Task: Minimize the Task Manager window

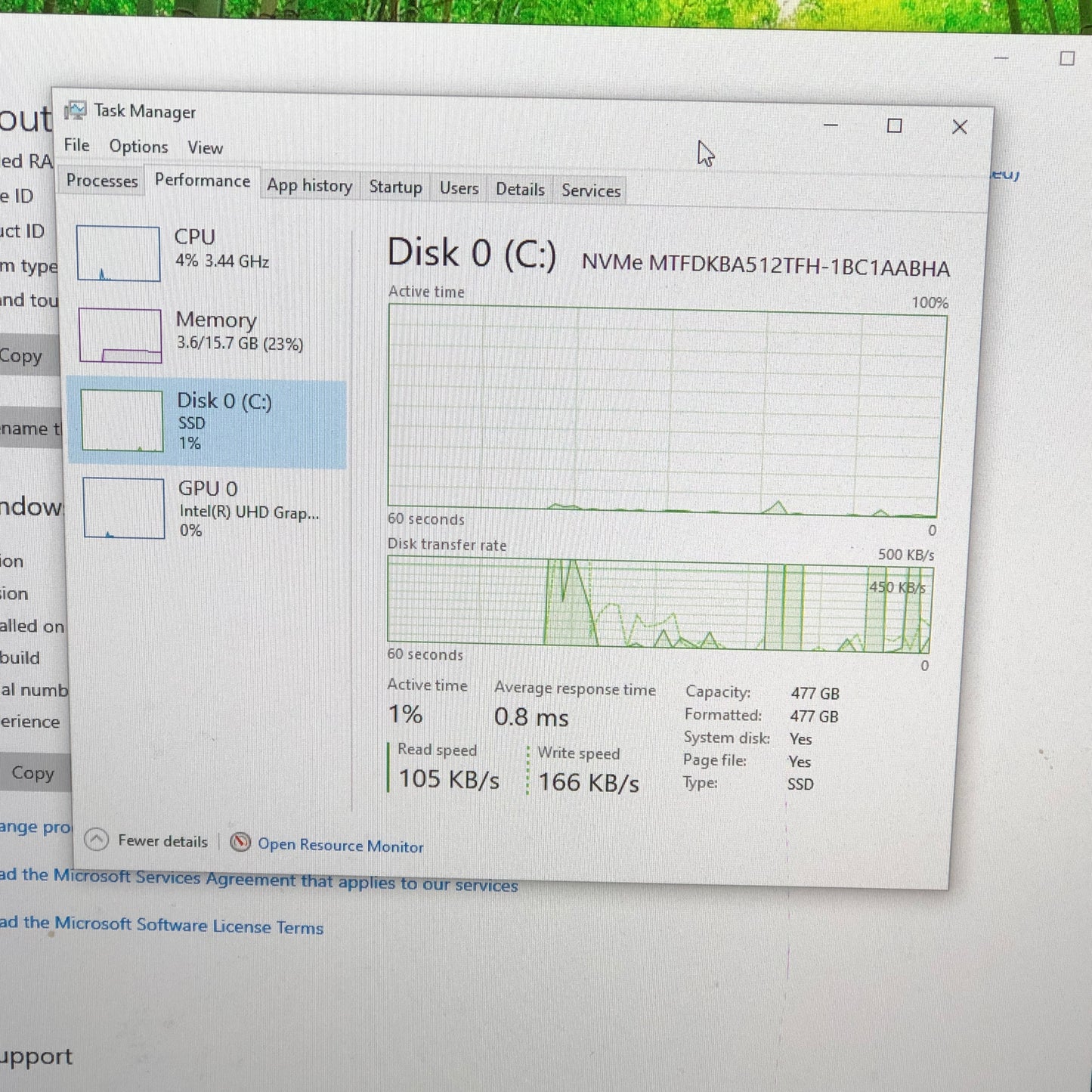Action: click(x=830, y=125)
